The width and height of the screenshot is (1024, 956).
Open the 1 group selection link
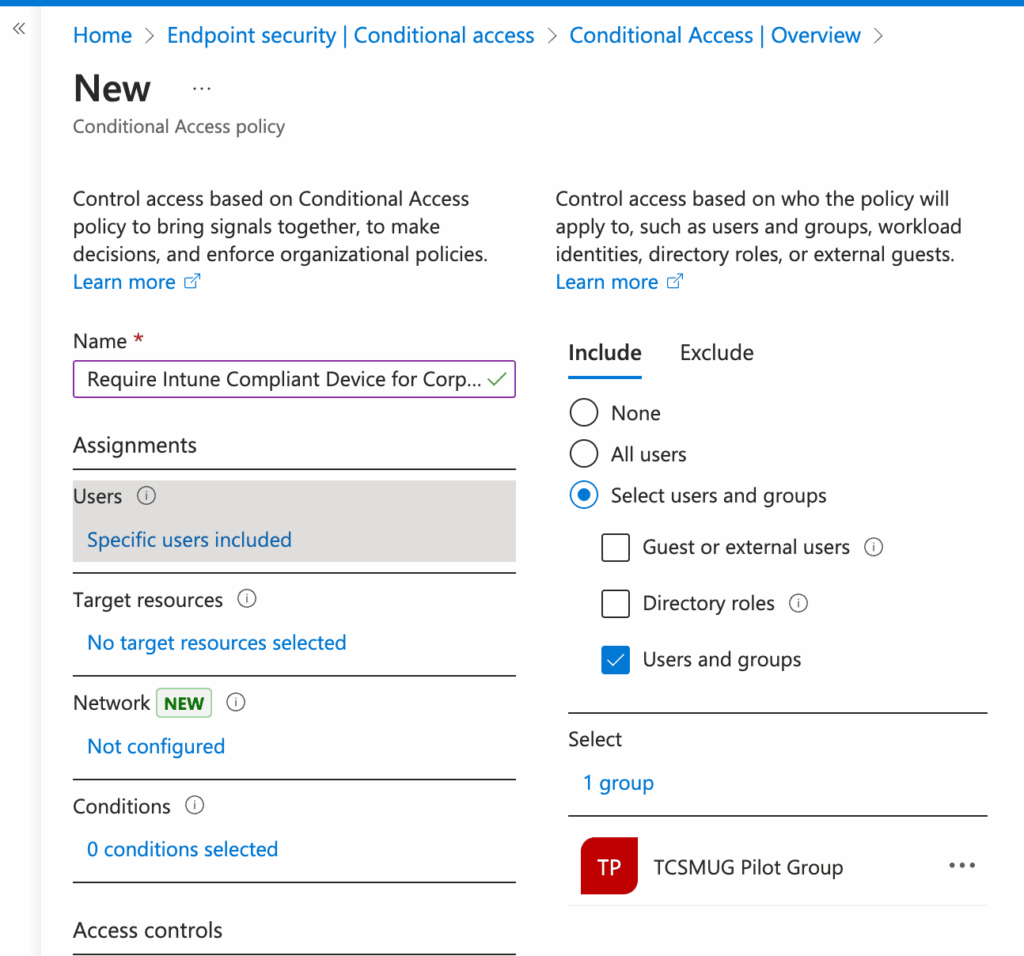click(x=618, y=783)
